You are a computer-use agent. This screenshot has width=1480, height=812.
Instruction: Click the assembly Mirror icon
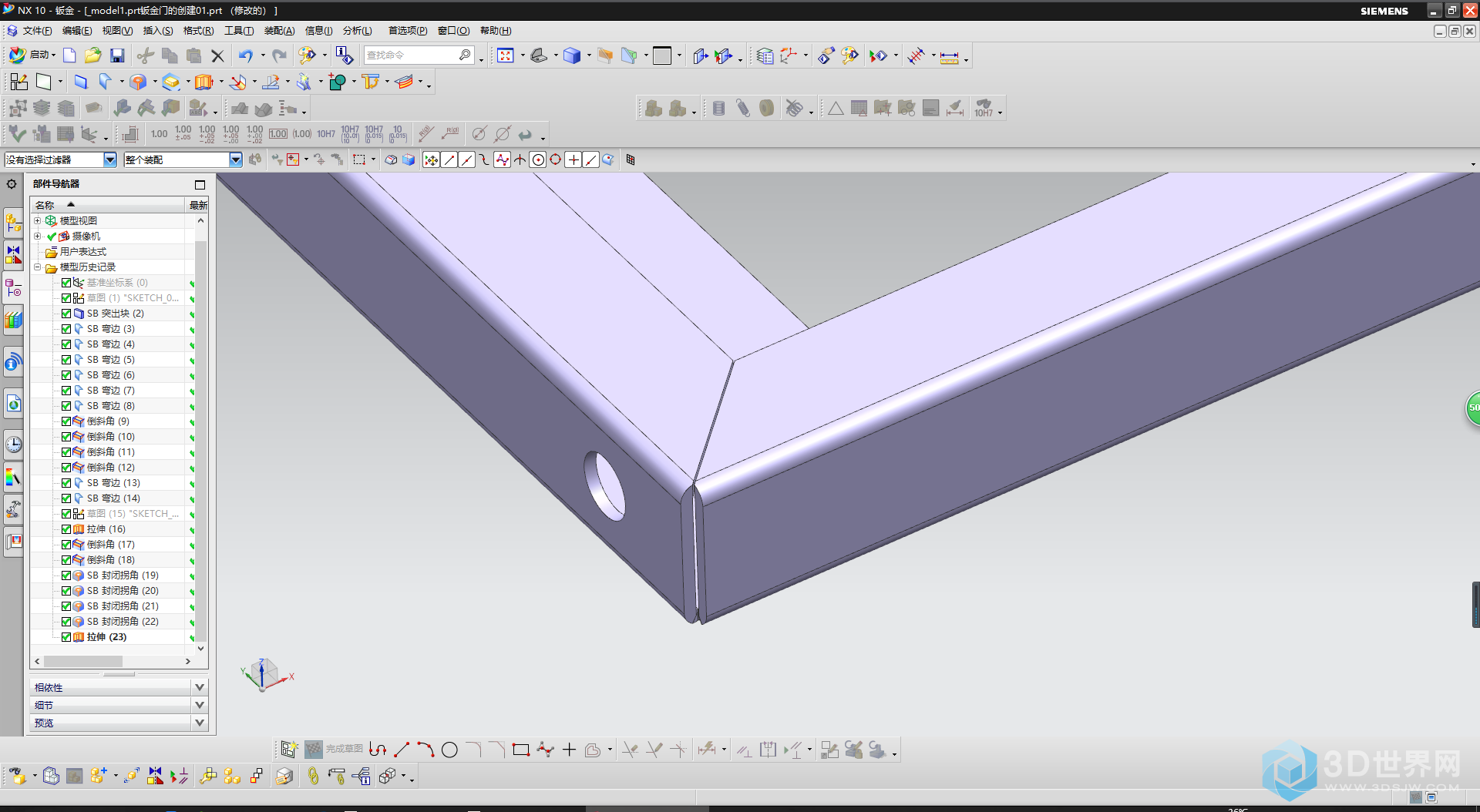pos(155,776)
